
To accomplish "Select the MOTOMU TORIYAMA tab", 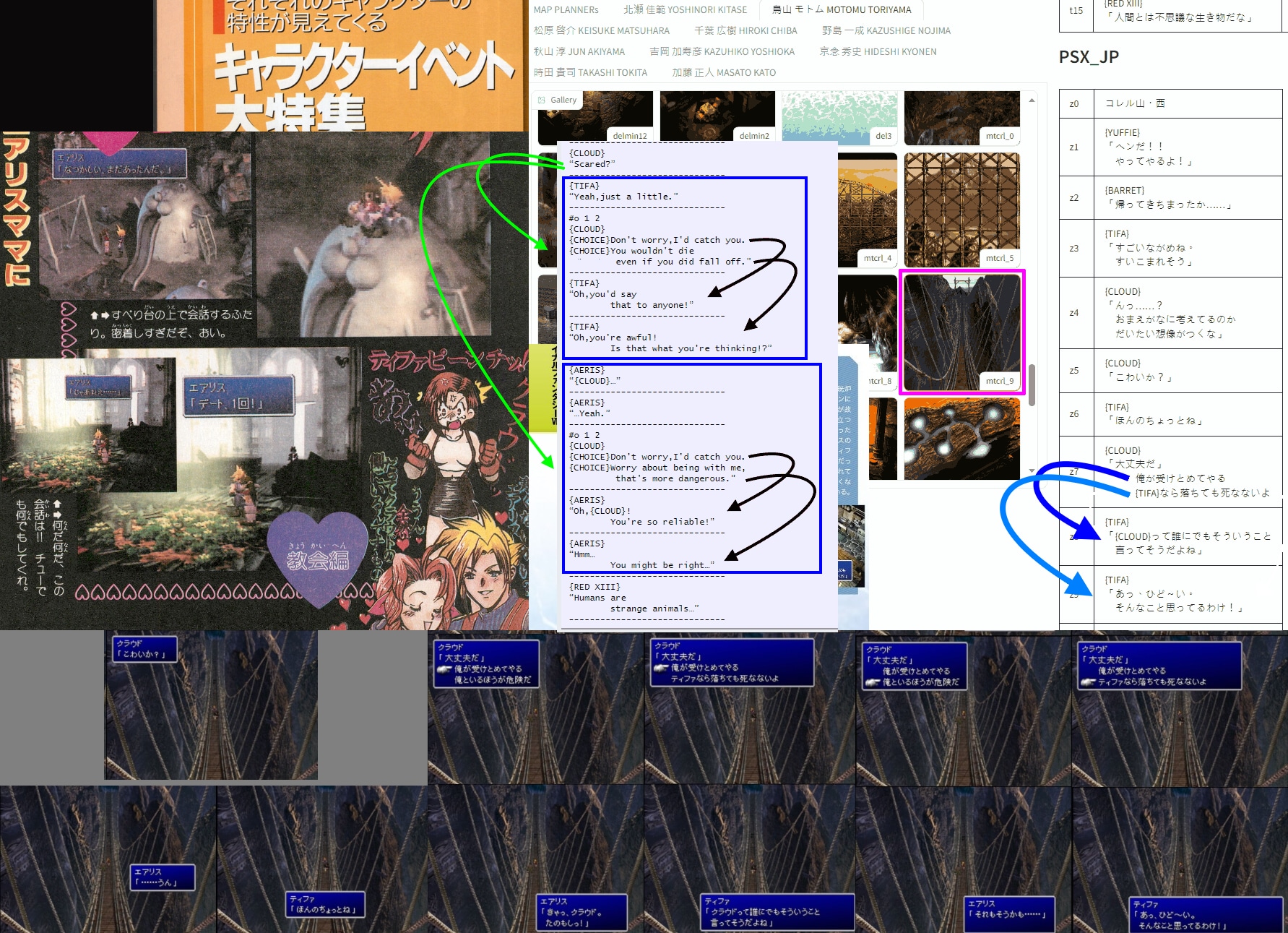I will (842, 10).
